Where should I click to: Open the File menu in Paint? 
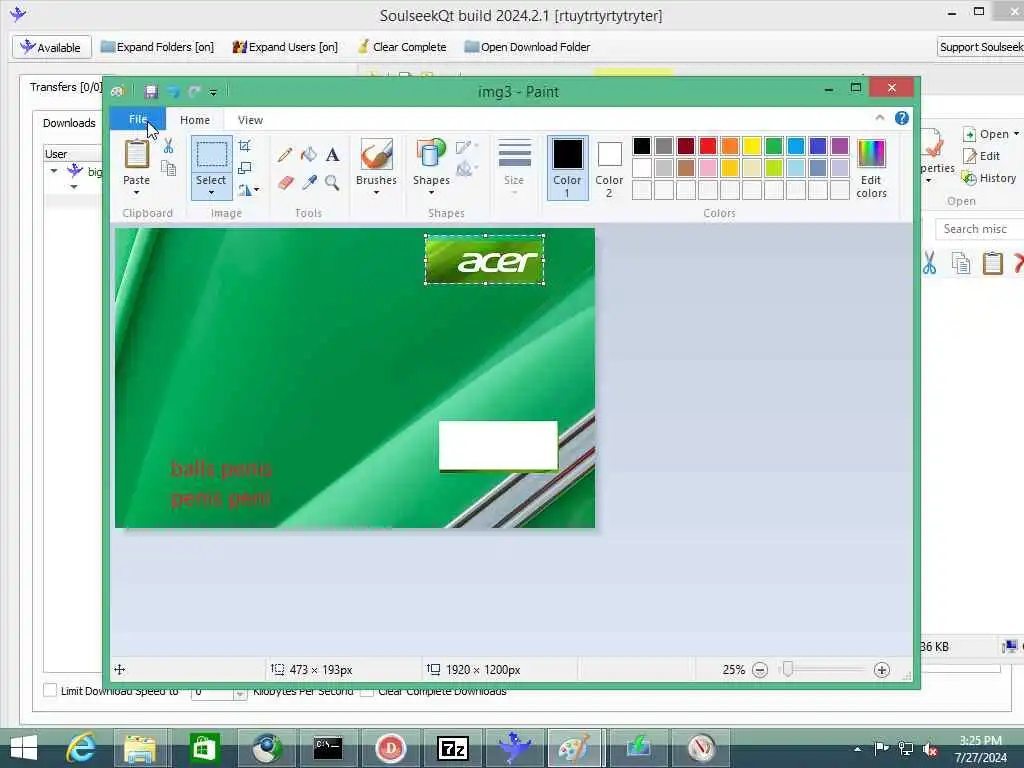tap(137, 120)
